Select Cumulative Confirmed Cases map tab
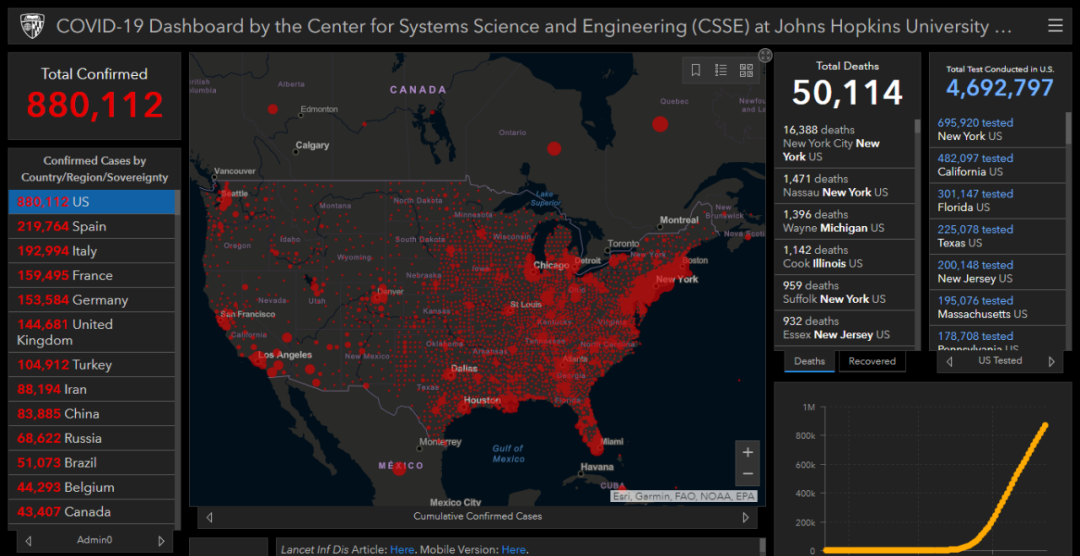This screenshot has width=1080, height=556. [477, 516]
